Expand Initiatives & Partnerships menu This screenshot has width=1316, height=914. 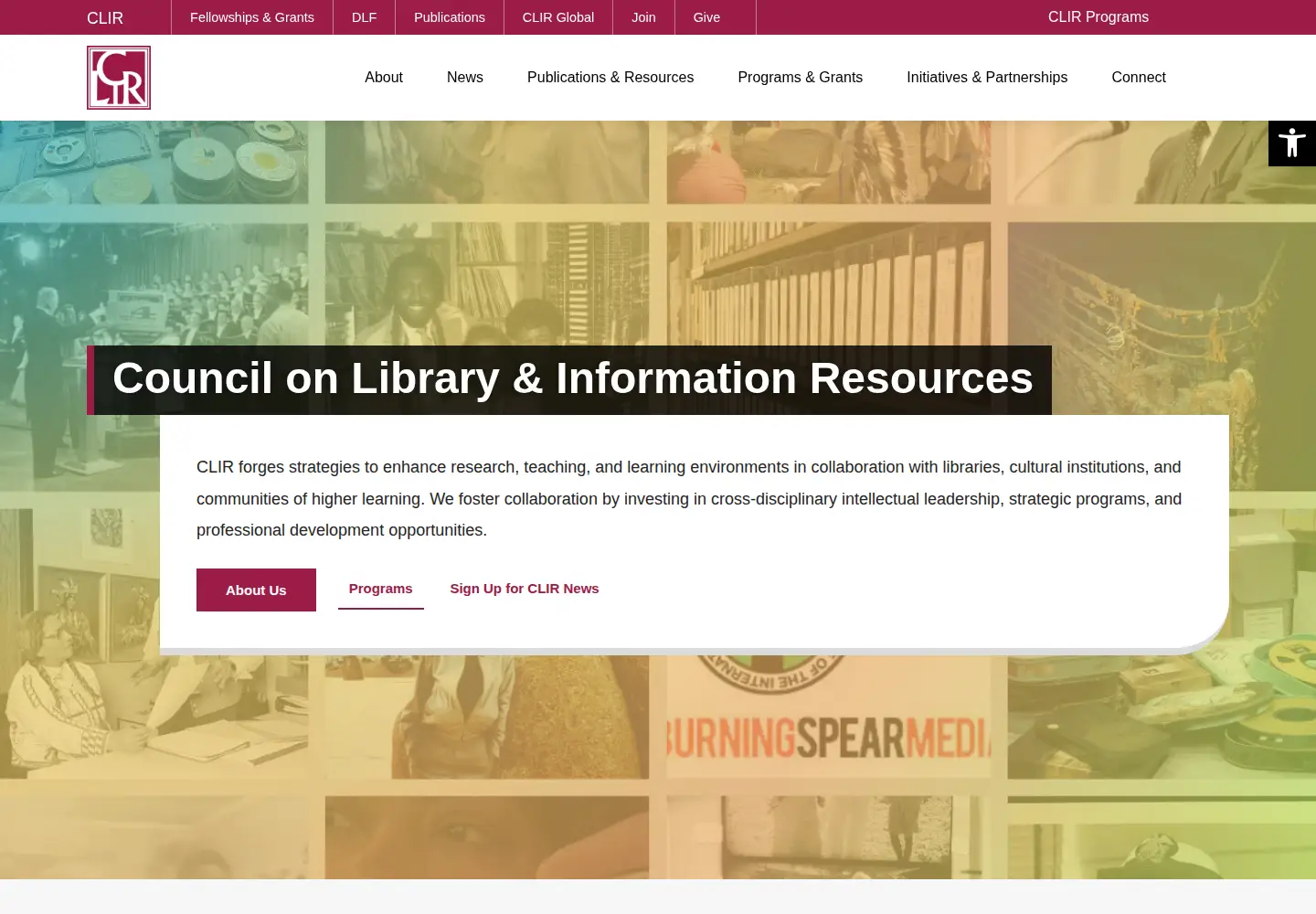point(987,78)
